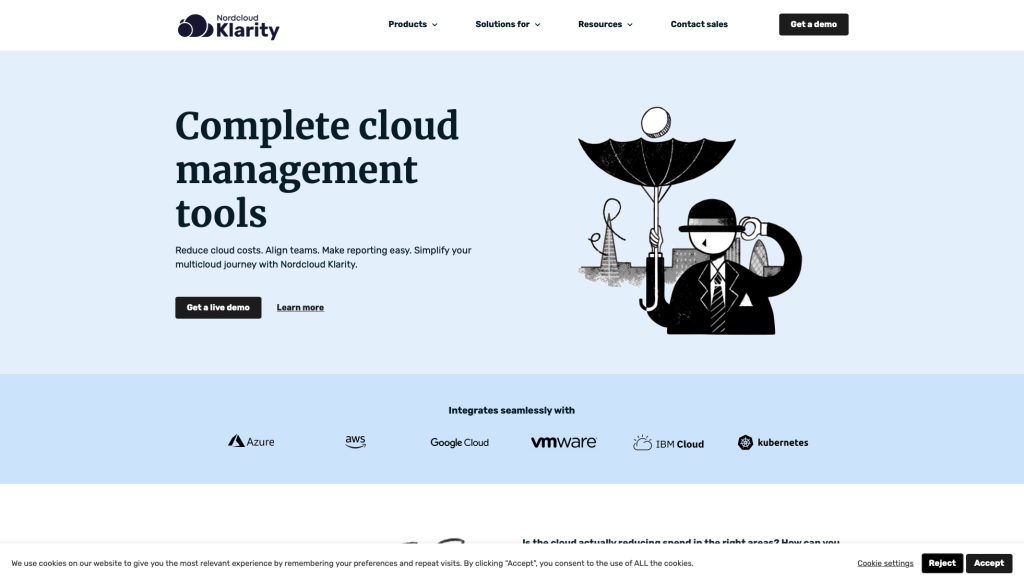Expand the Solutions for chevron
This screenshot has height=580, width=1024.
point(537,25)
